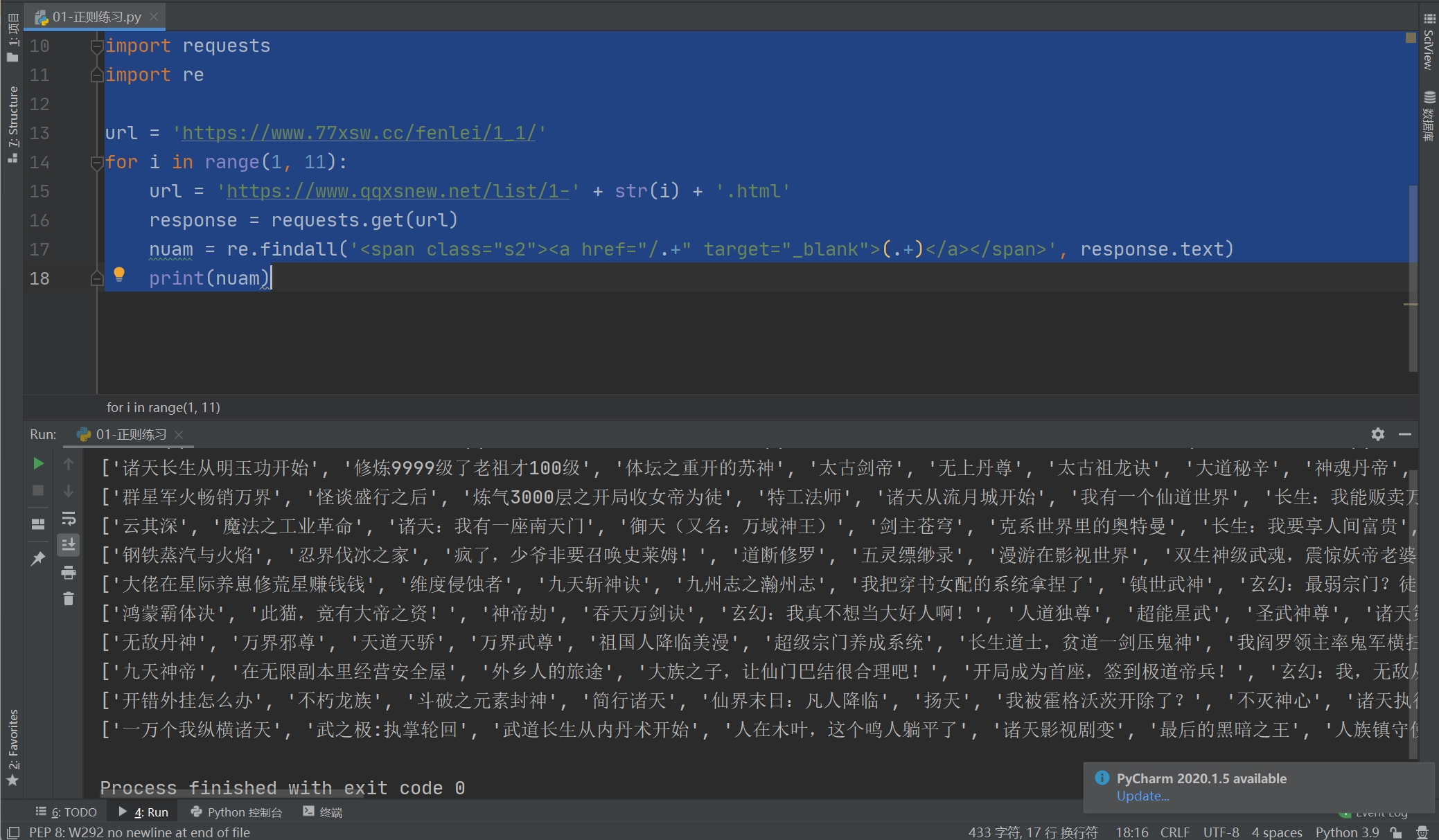Toggle soft-wrap in the Run console
Screen dimensions: 1439x840
point(69,518)
